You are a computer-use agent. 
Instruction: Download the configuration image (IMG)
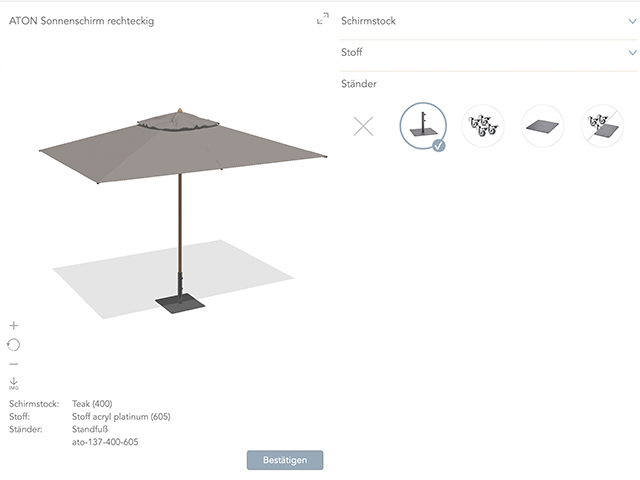[x=14, y=383]
